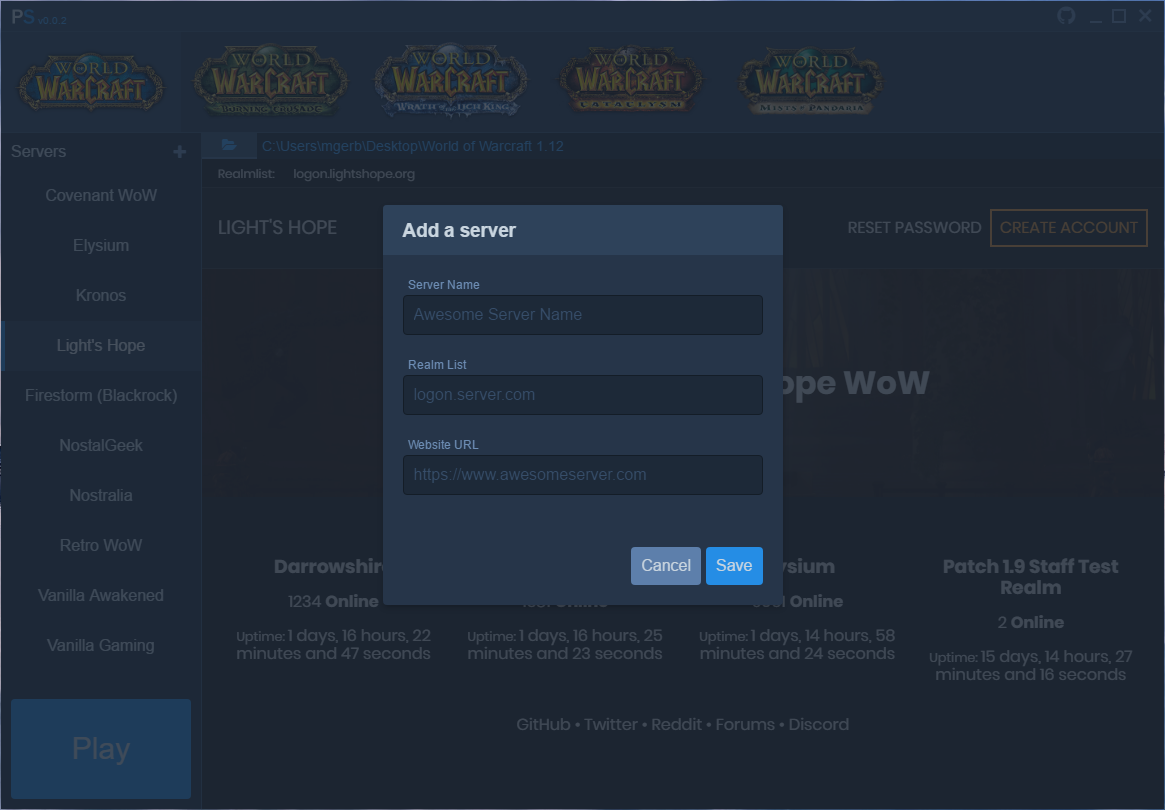Click RESET PASSWORD link

pos(914,228)
